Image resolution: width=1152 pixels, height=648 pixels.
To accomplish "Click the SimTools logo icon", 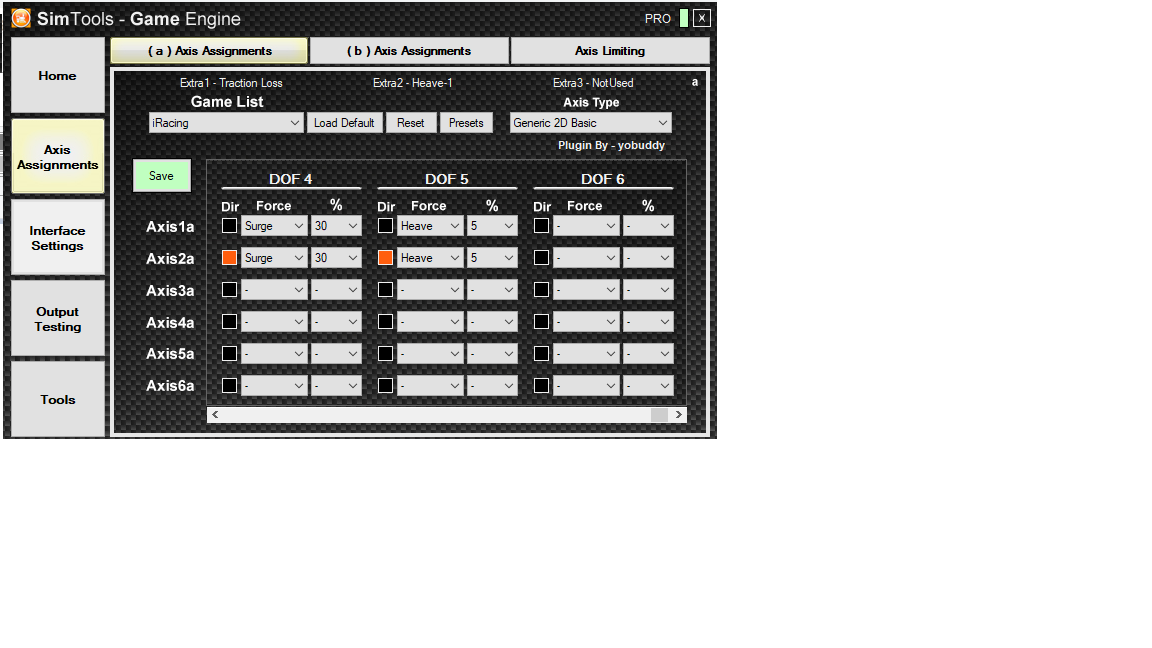I will tap(21, 18).
